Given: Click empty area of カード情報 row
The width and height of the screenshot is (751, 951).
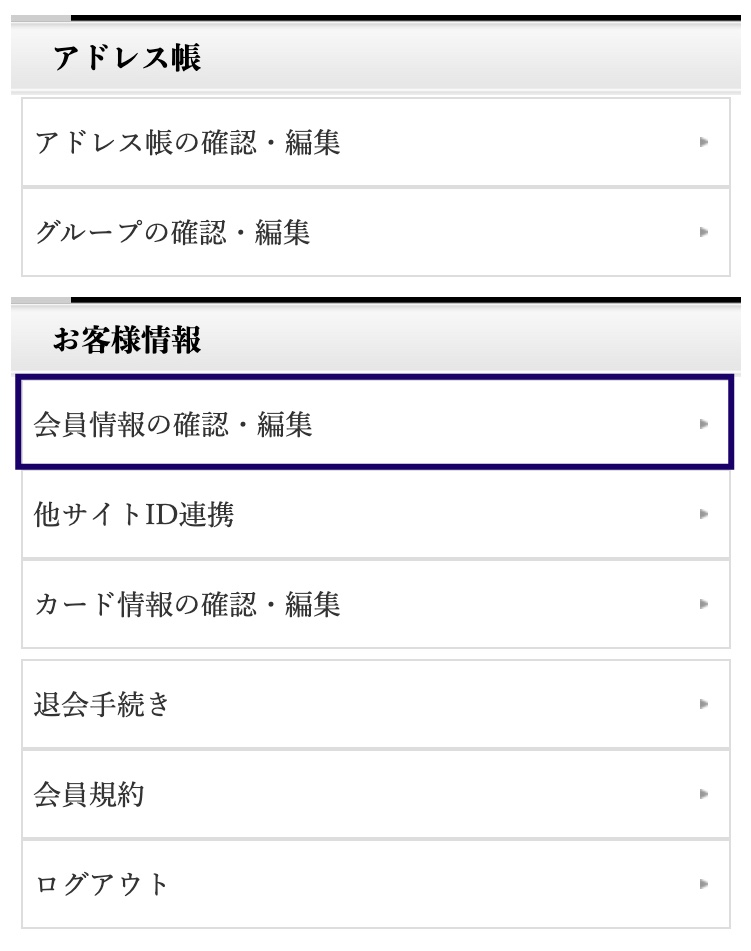Looking at the screenshot, I should [x=516, y=604].
